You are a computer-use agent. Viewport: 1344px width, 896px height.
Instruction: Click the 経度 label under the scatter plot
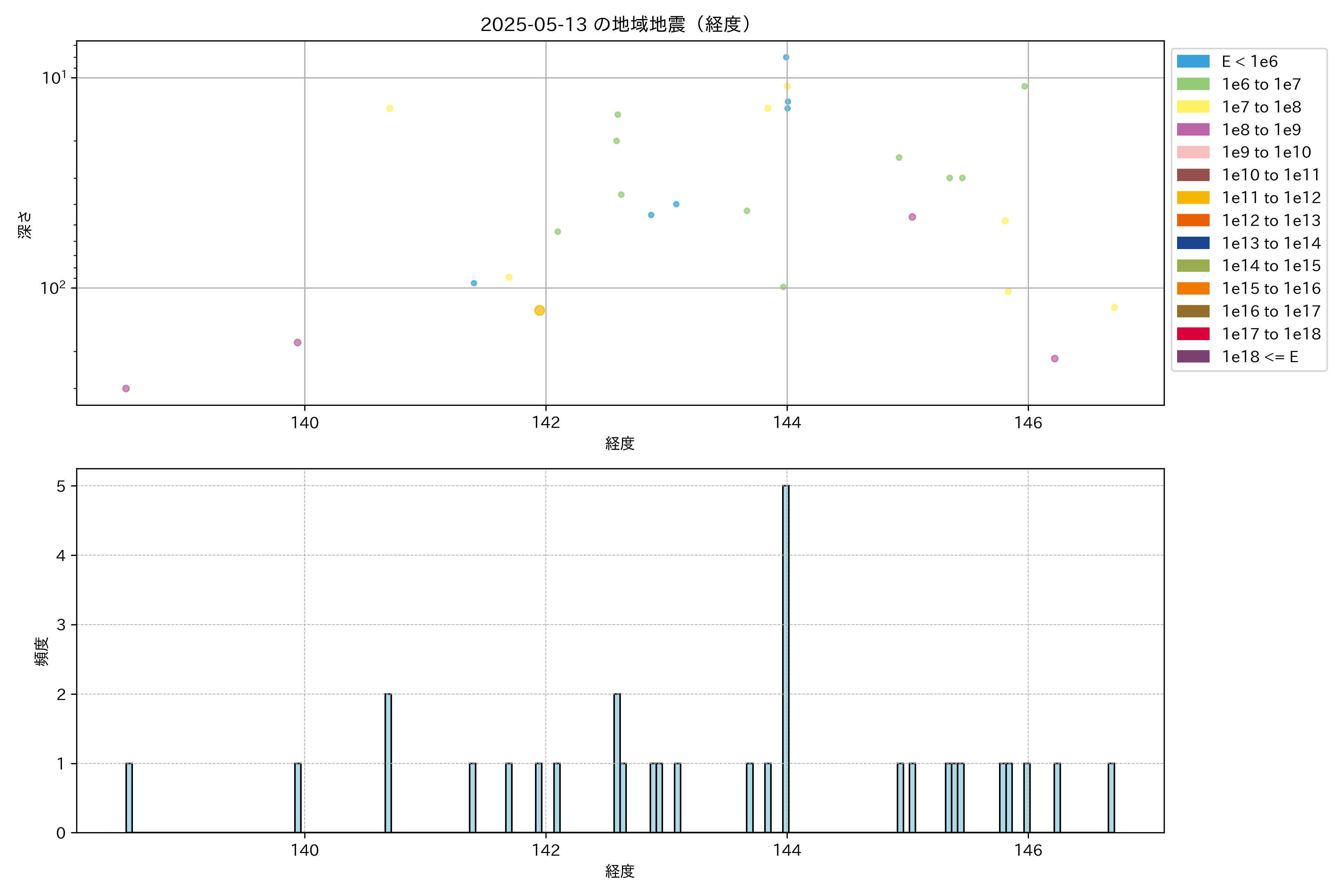(620, 444)
